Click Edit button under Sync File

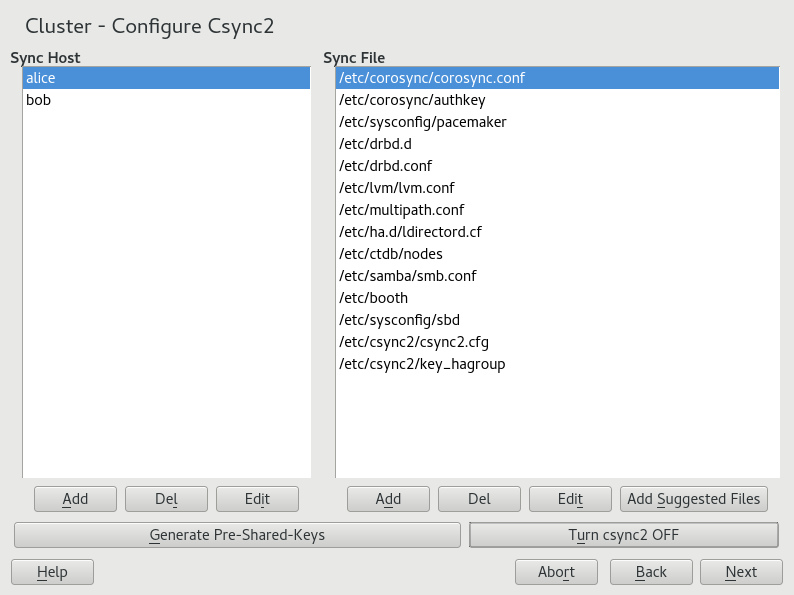(570, 499)
